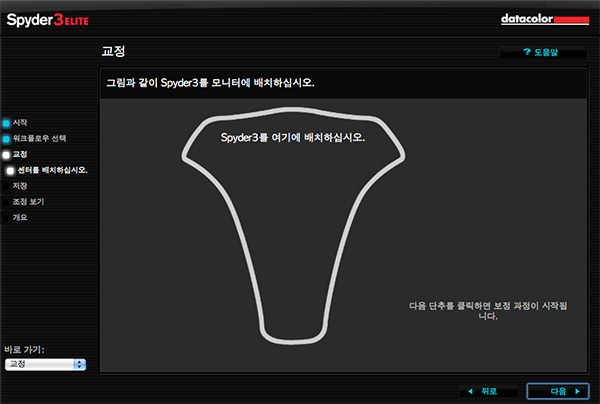Click white indicator beside 센서를 배치하십시오
This screenshot has width=600, height=404.
(x=11, y=170)
